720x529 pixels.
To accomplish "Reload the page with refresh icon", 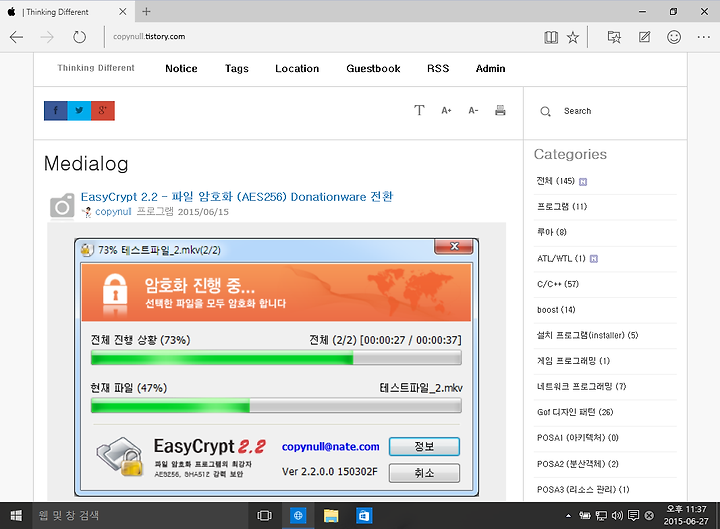I will [x=79, y=37].
